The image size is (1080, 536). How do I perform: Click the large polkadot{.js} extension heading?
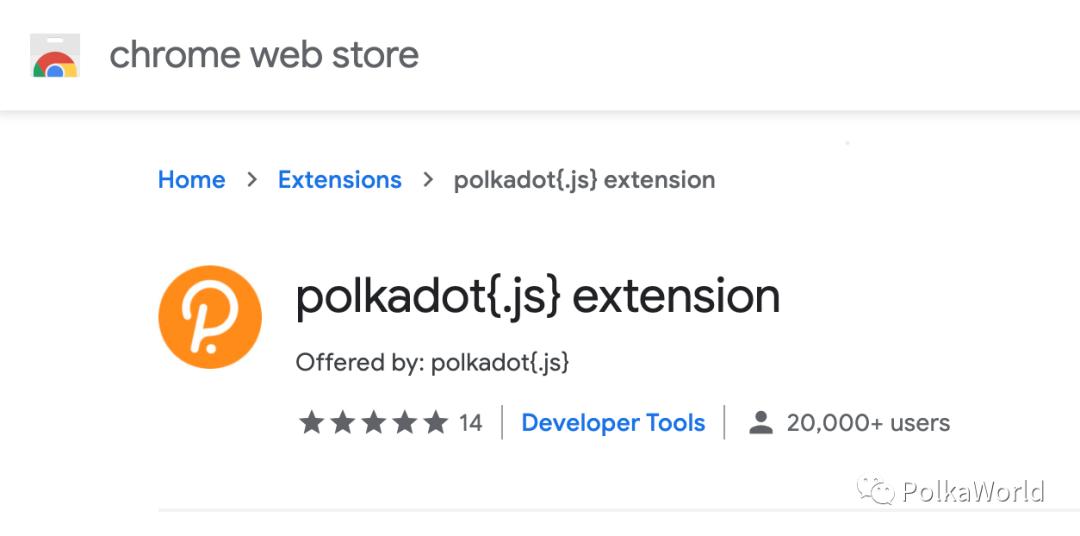tap(537, 297)
